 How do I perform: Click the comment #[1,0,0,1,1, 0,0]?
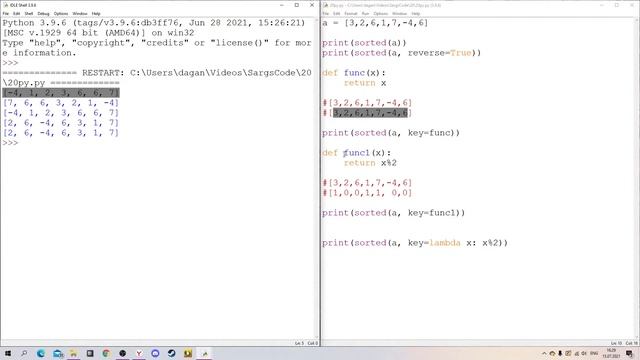367,193
